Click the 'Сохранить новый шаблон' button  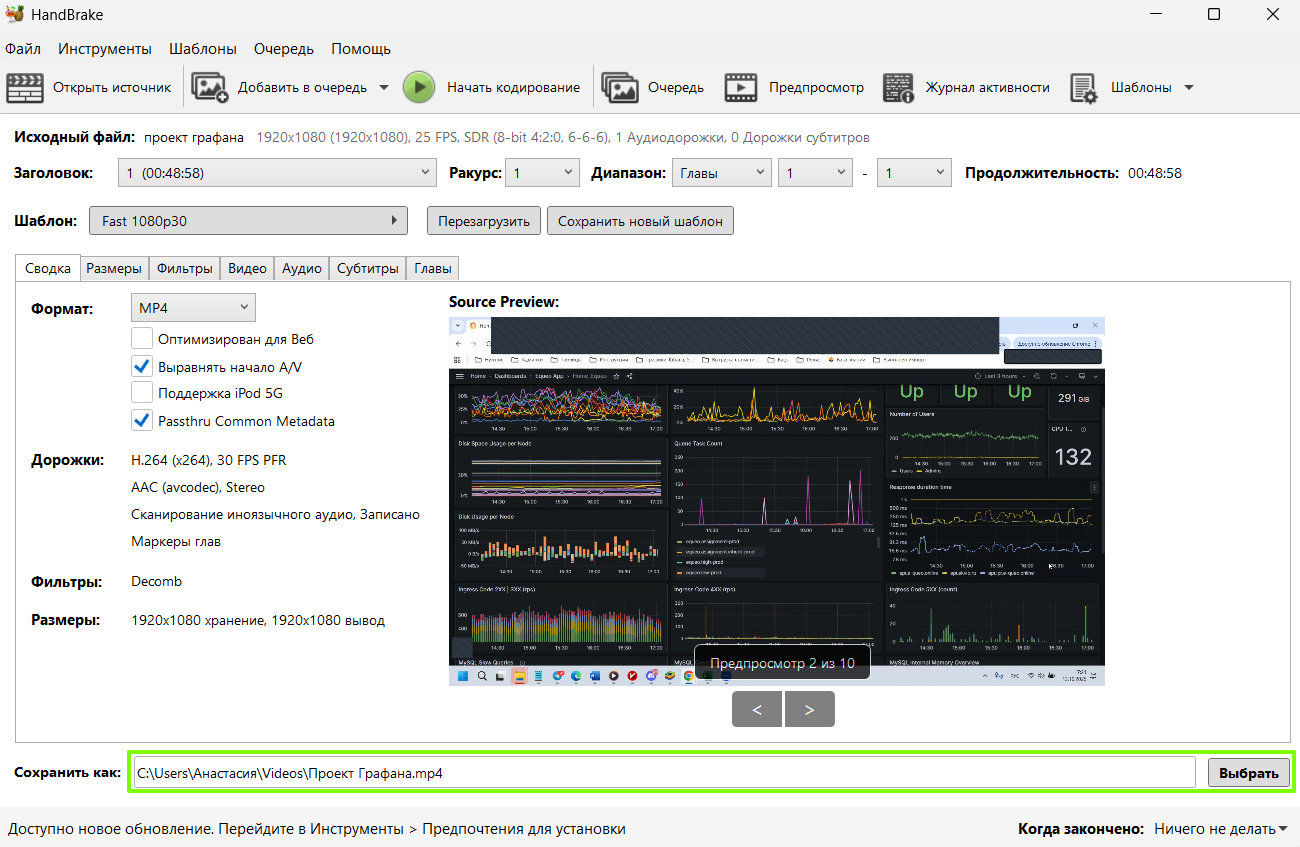(640, 220)
